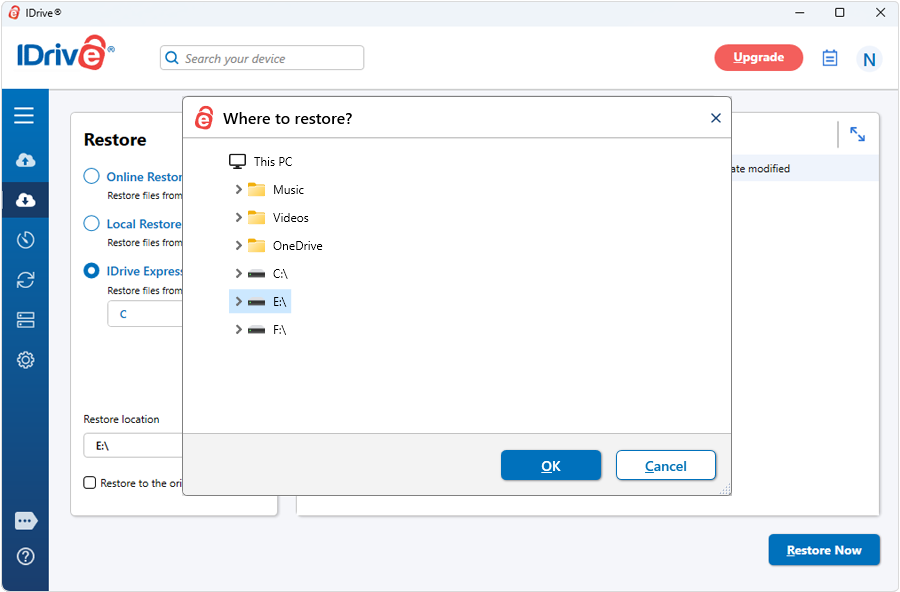Click the Cancel button in the dialog
Image resolution: width=900 pixels, height=592 pixels.
(666, 466)
